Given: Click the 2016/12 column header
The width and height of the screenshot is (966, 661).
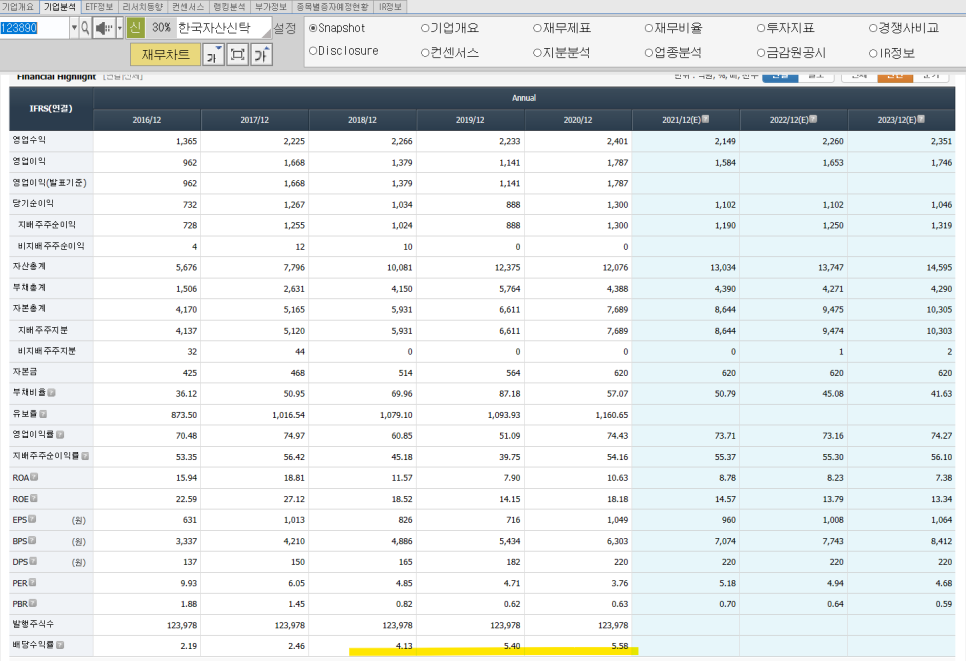Looking at the screenshot, I should (147, 120).
